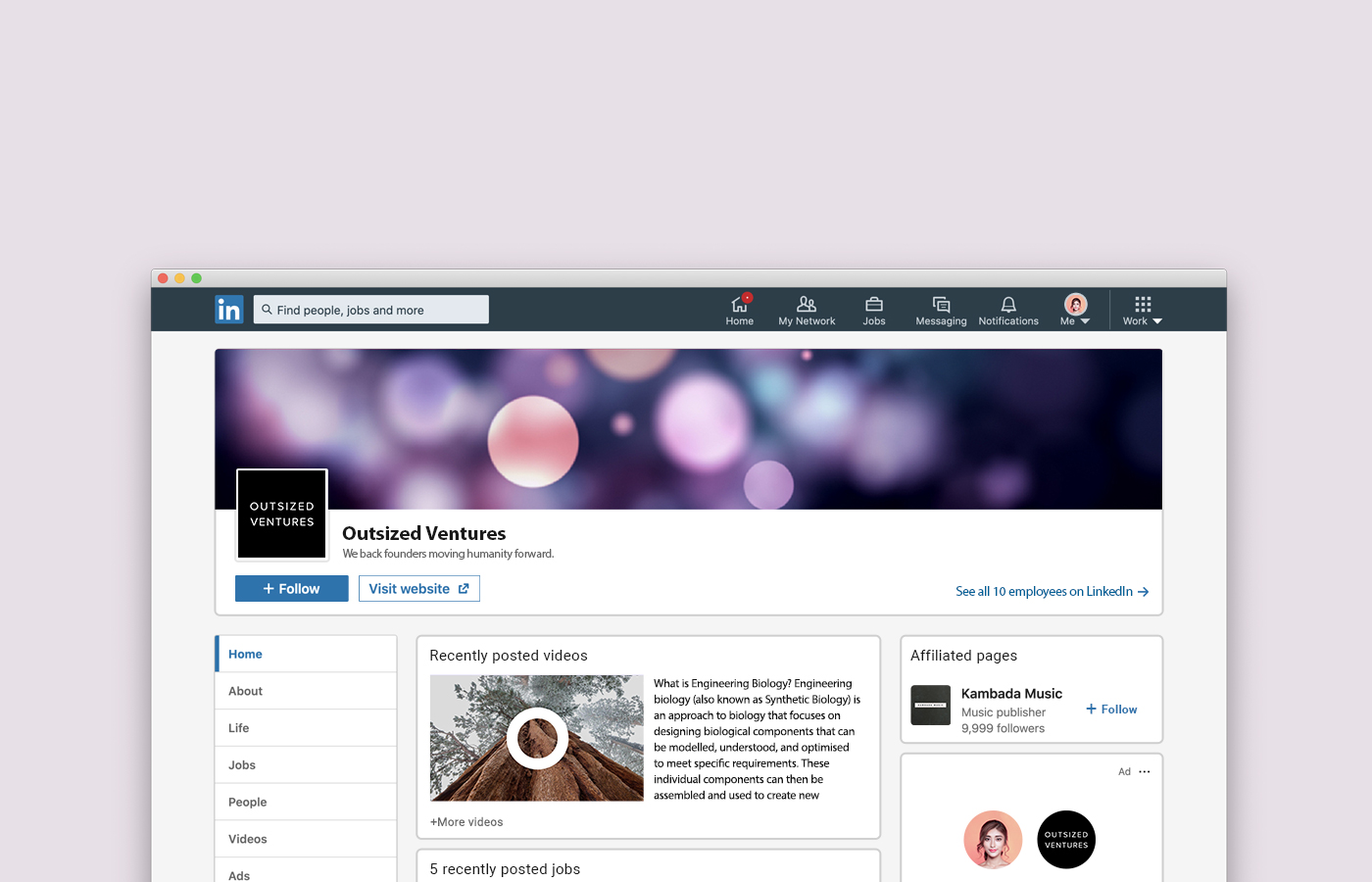
Task: Expand the Work apps grid menu
Action: pyautogui.click(x=1143, y=310)
